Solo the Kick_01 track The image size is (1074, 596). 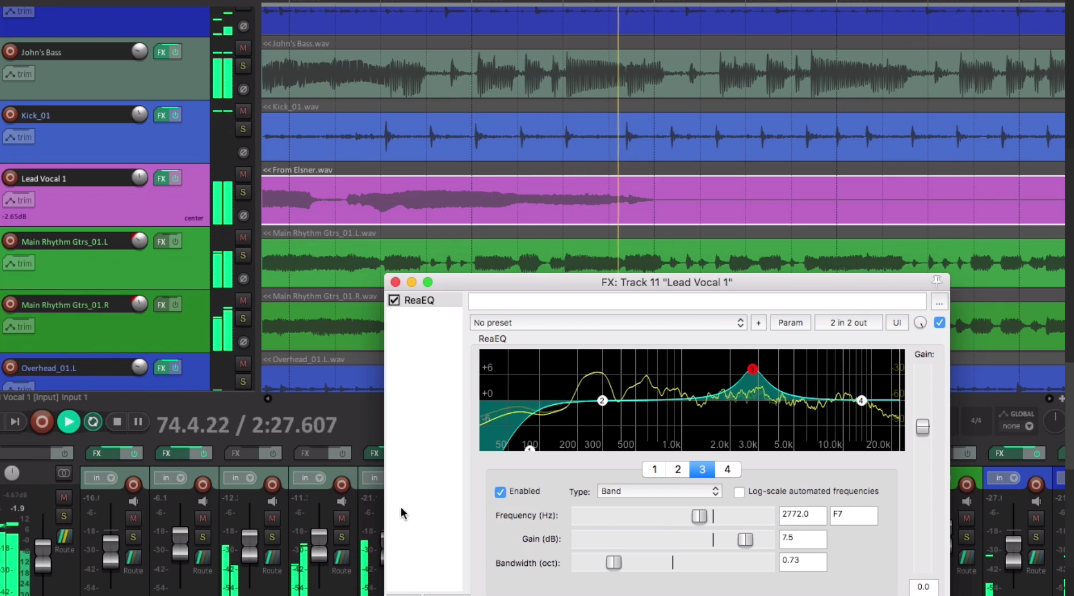click(243, 129)
